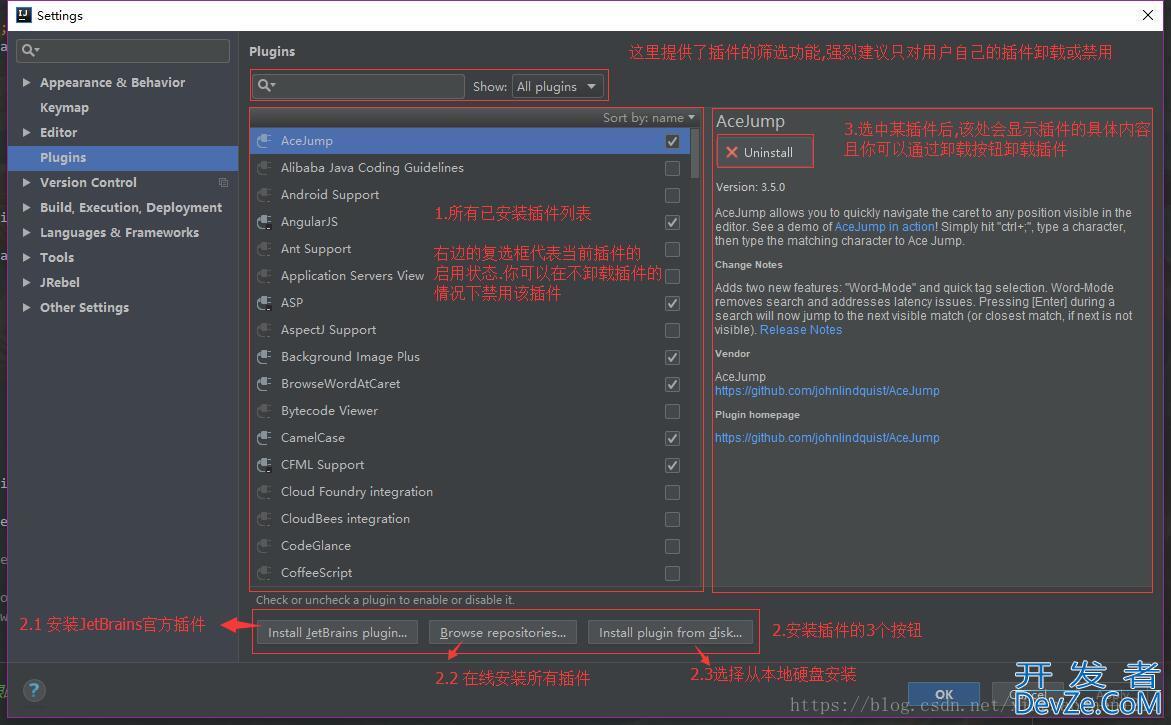Click the CamelCase plugin icon
Image resolution: width=1171 pixels, height=725 pixels.
coord(264,438)
